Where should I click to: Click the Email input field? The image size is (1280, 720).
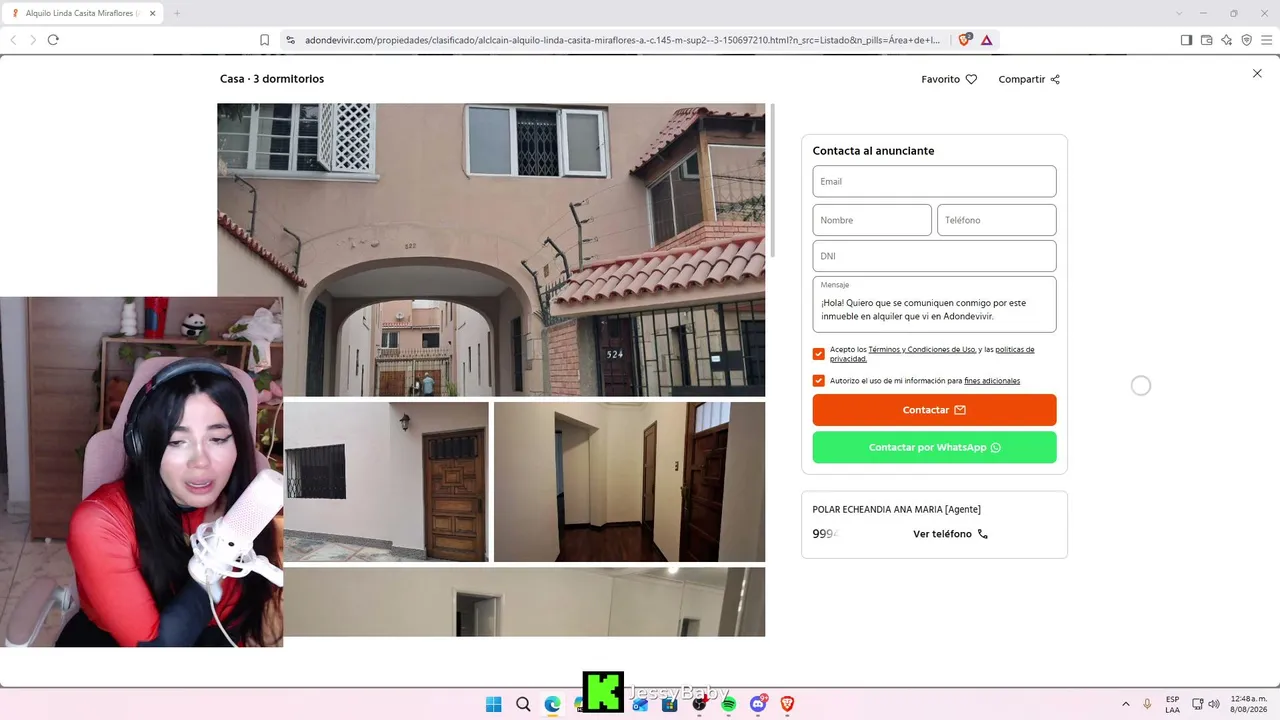[934, 181]
